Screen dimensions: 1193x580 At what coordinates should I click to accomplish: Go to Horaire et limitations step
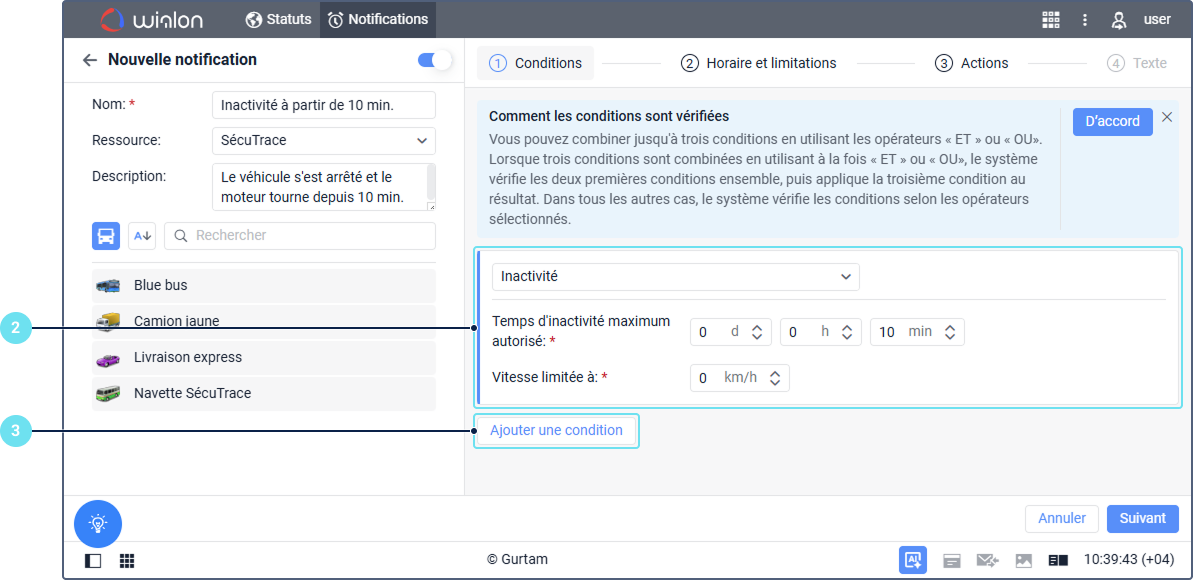point(759,63)
